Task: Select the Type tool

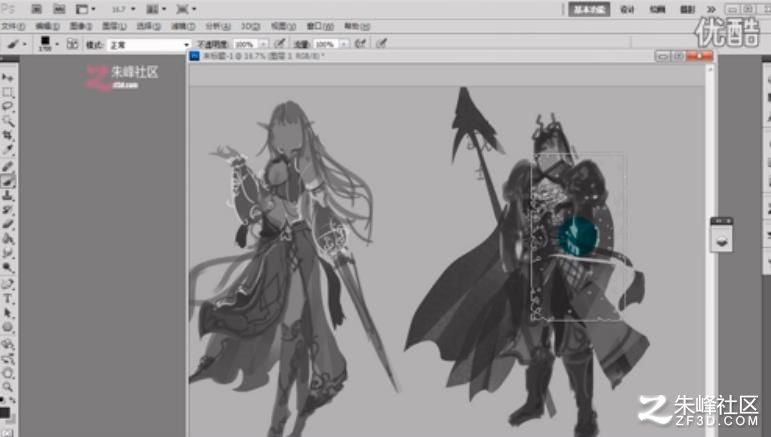Action: 7,299
